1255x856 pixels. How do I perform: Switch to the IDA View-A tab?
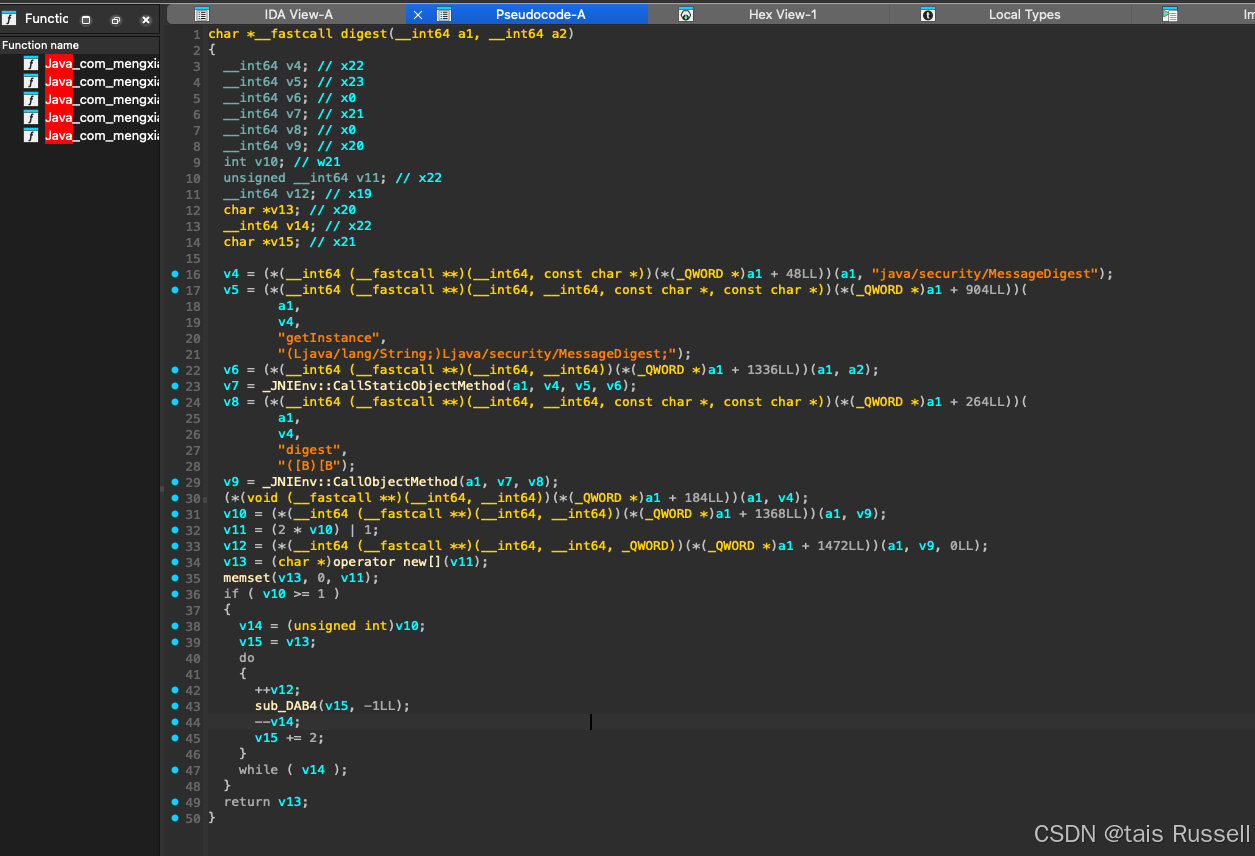(x=298, y=14)
